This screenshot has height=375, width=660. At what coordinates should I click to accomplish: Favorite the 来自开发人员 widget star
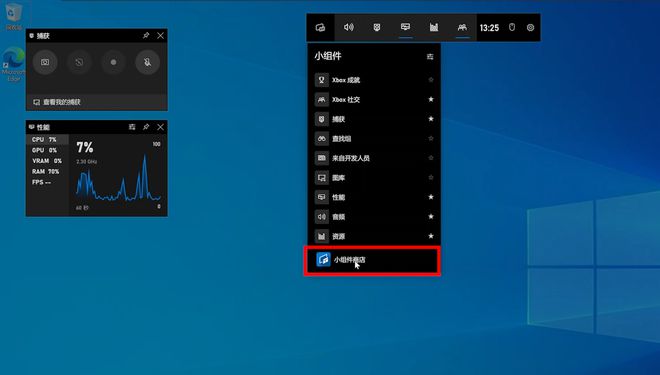click(x=431, y=158)
